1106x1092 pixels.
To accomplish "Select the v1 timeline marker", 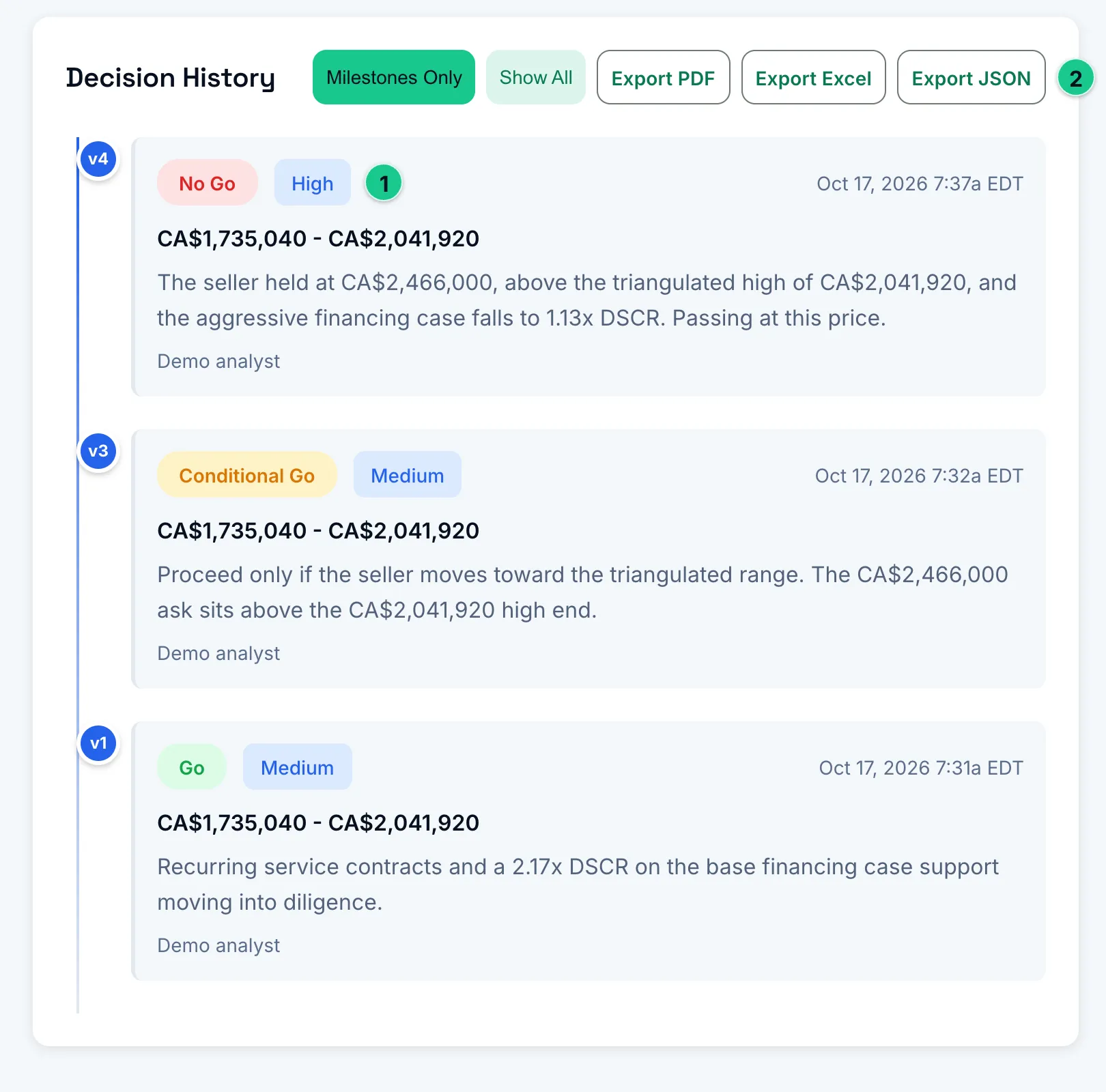I will (x=98, y=743).
